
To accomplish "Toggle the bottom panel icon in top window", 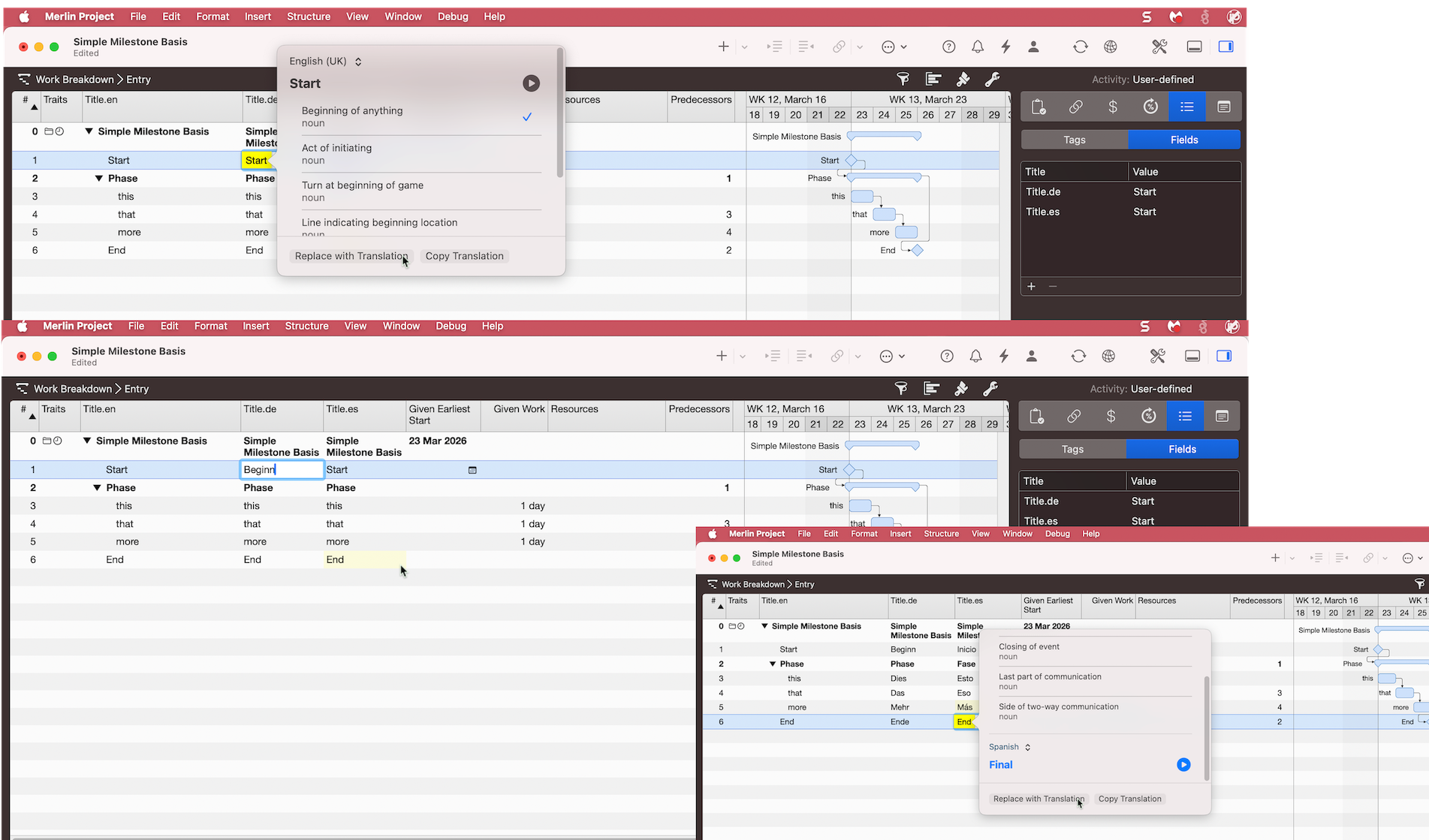I will pos(1194,47).
